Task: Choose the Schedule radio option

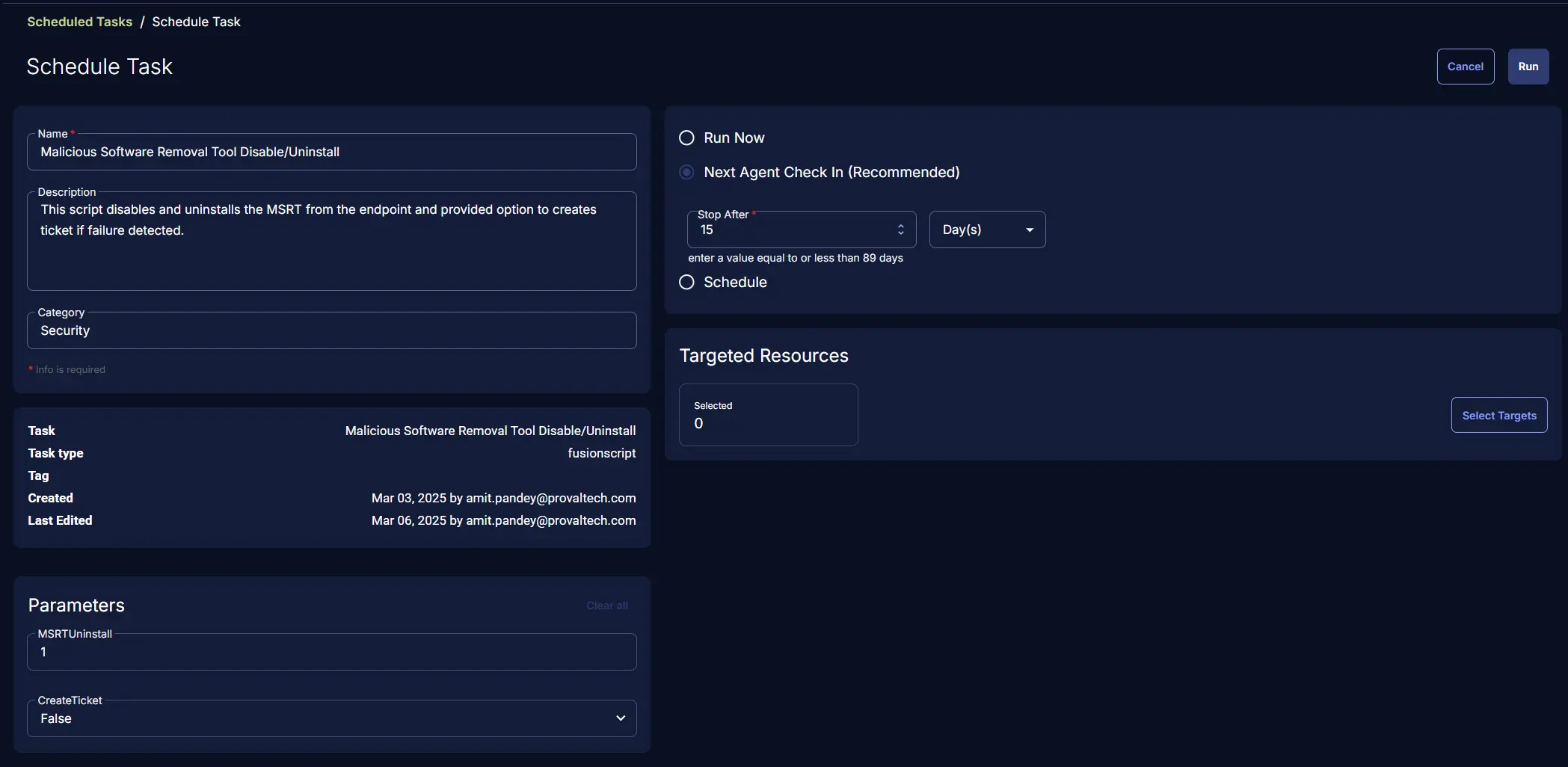Action: (x=686, y=282)
